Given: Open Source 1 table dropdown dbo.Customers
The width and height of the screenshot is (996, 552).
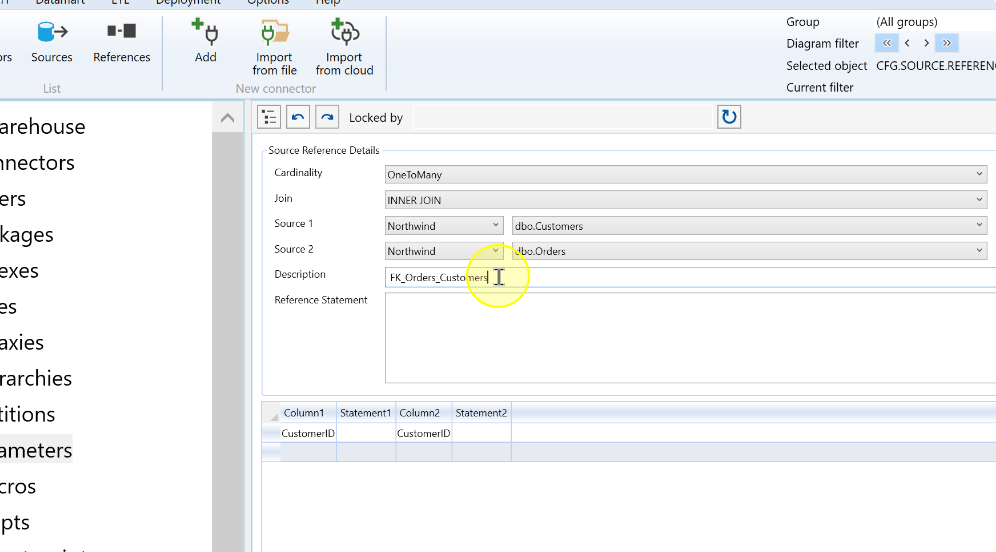Looking at the screenshot, I should click(750, 226).
